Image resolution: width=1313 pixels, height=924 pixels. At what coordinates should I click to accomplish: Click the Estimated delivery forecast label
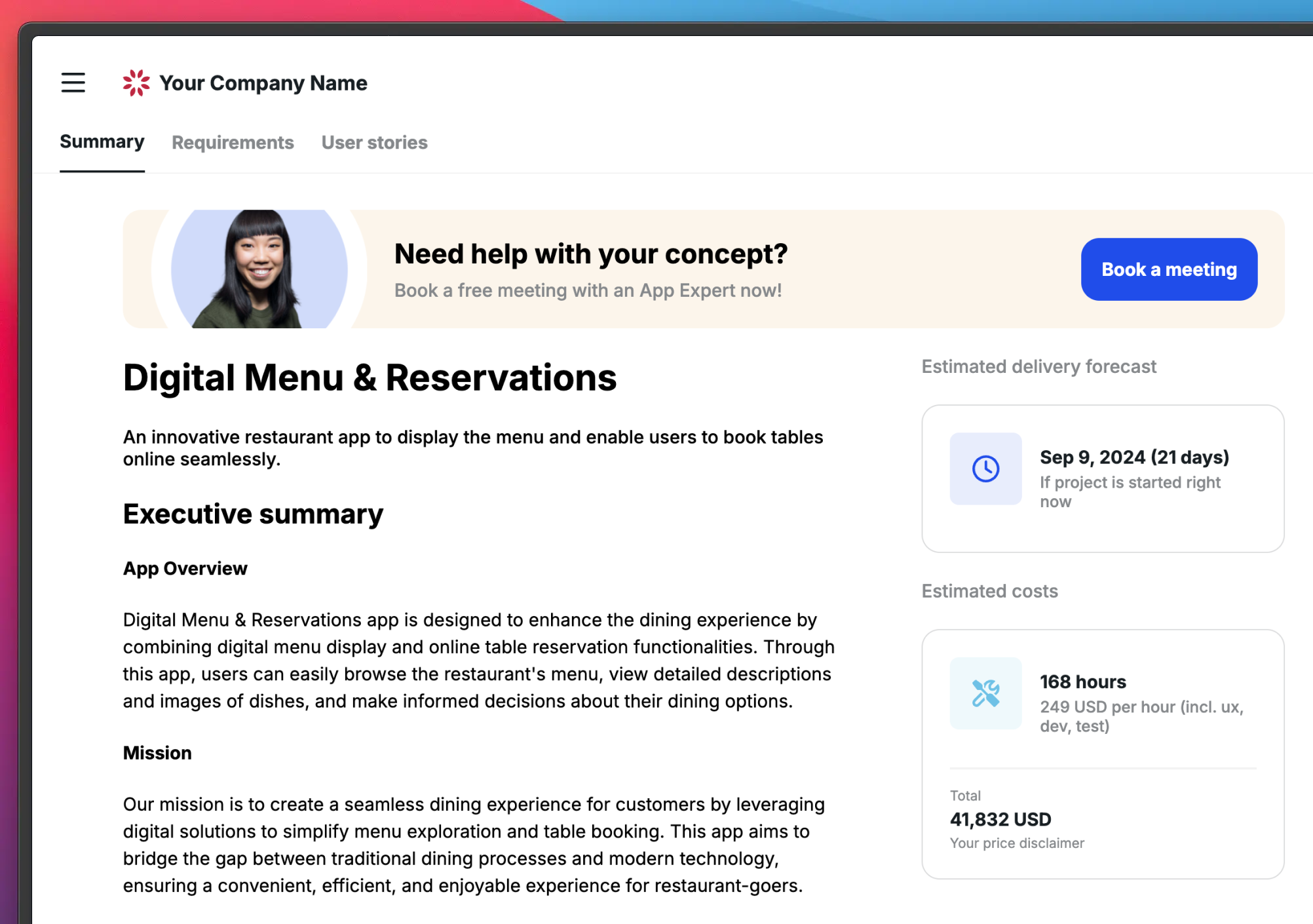click(x=1038, y=366)
